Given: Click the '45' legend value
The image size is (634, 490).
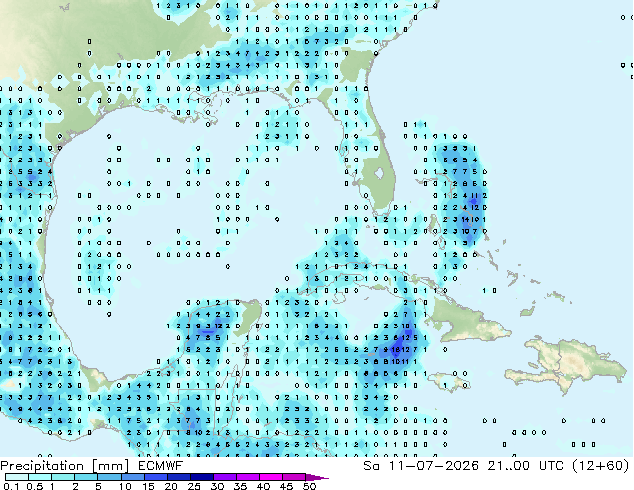Looking at the screenshot, I should click(287, 486).
